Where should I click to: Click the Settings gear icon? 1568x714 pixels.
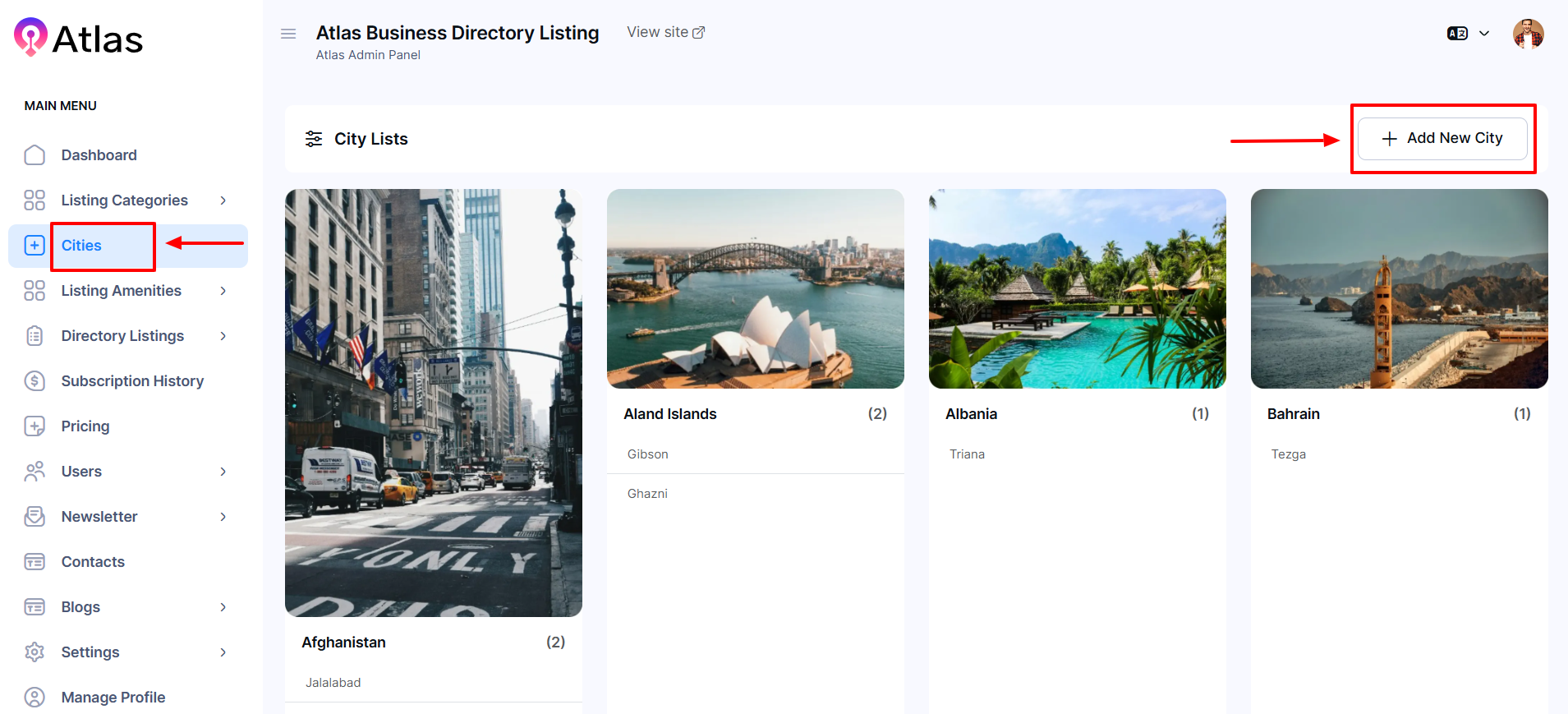tap(34, 652)
